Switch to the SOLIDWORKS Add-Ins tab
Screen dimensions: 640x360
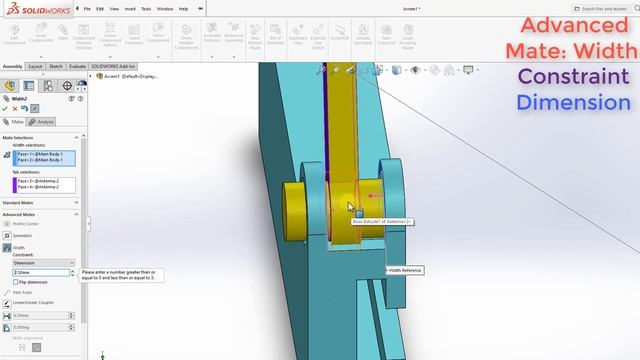[x=113, y=66]
